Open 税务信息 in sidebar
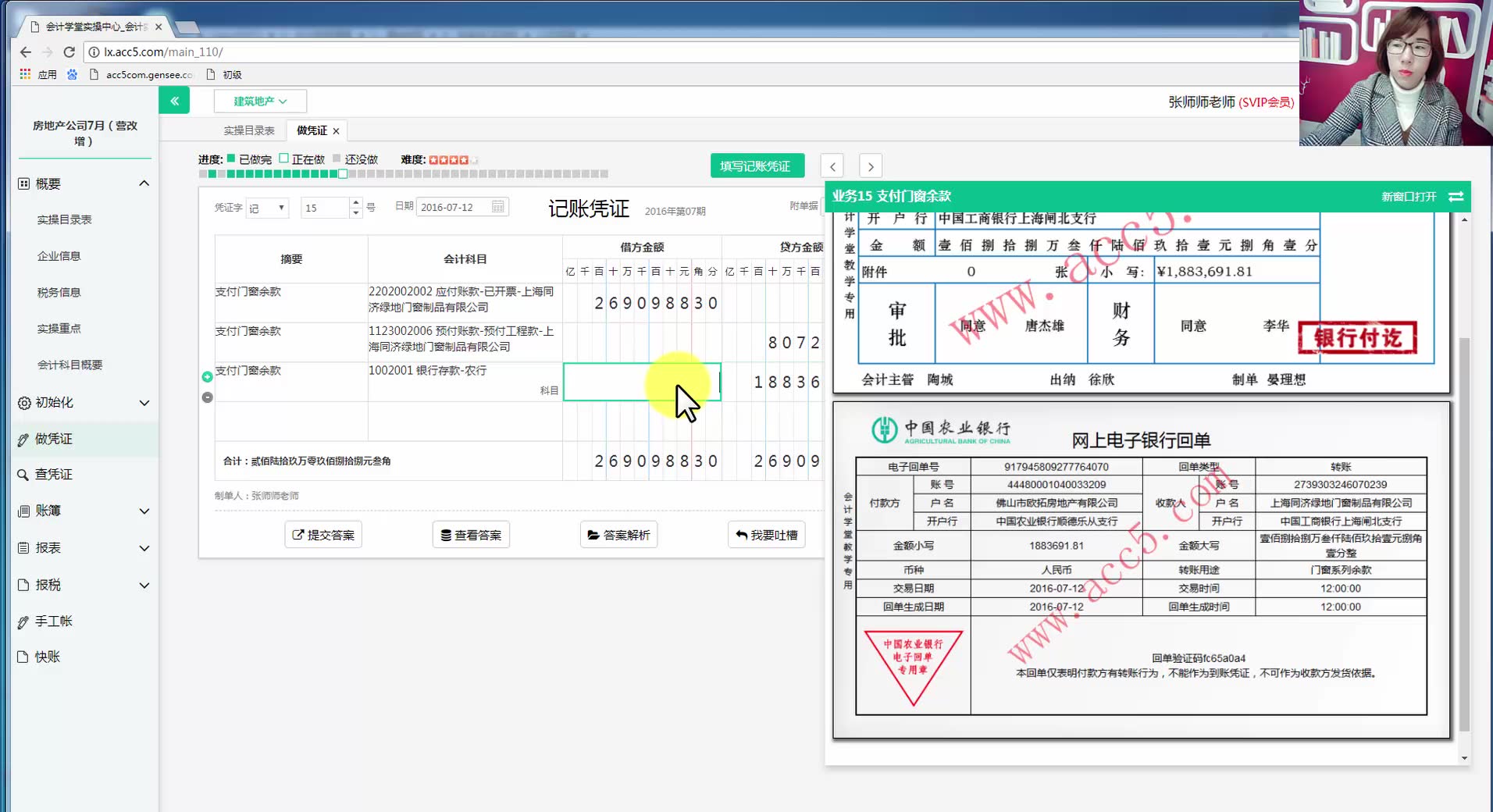 point(59,293)
